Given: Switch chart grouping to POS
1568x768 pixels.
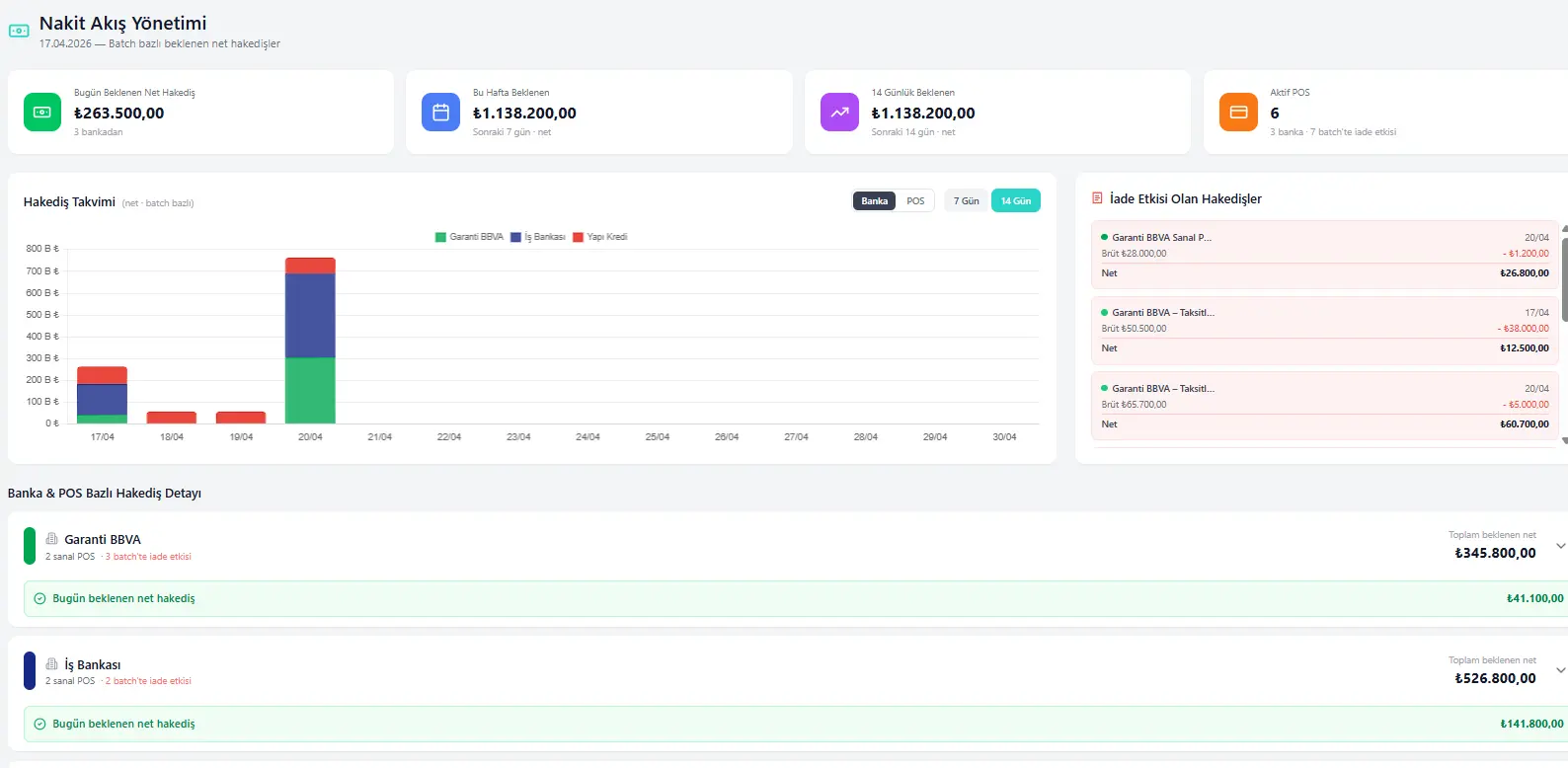Looking at the screenshot, I should click(x=915, y=201).
